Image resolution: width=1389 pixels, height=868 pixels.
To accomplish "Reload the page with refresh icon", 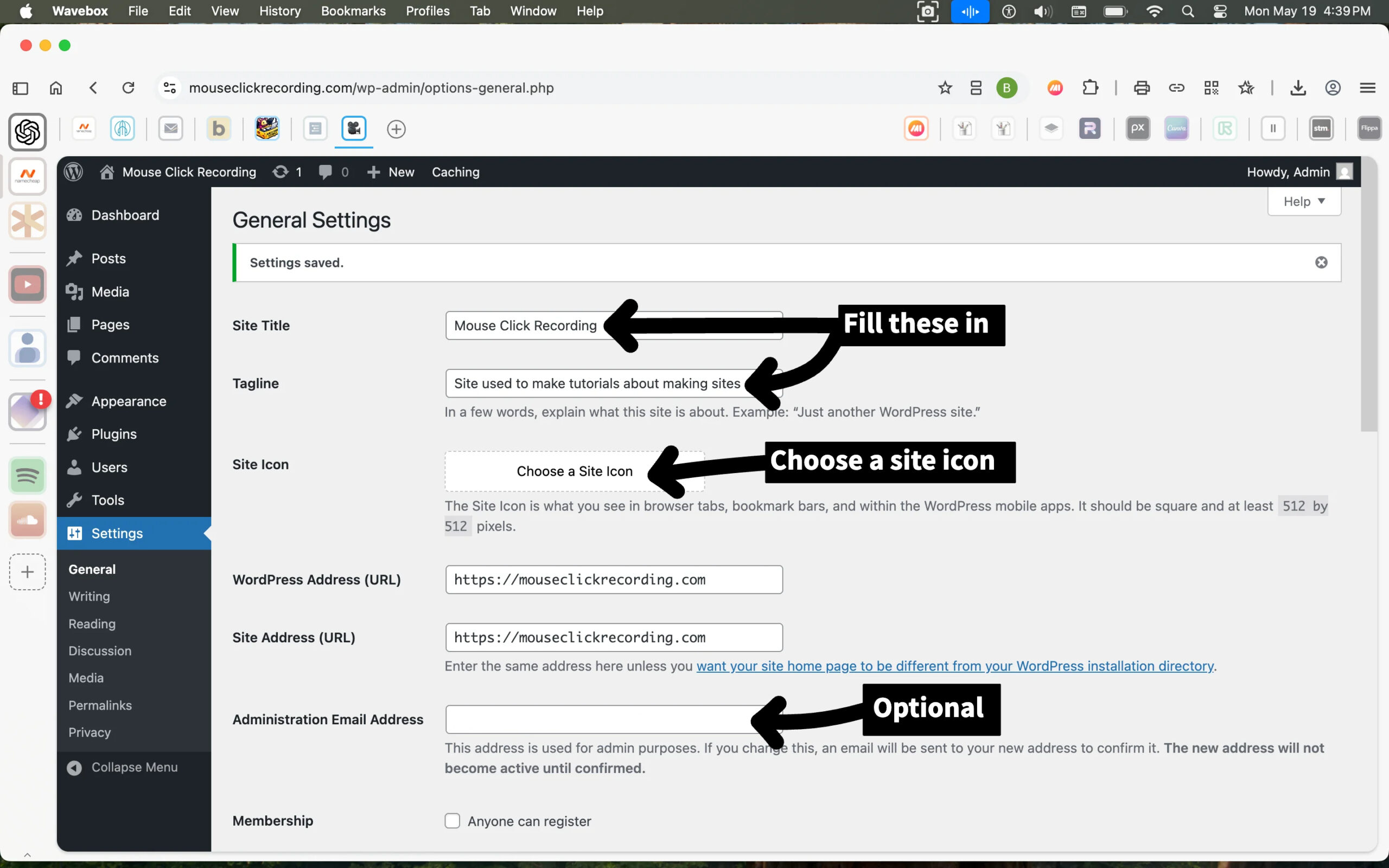I will (129, 88).
